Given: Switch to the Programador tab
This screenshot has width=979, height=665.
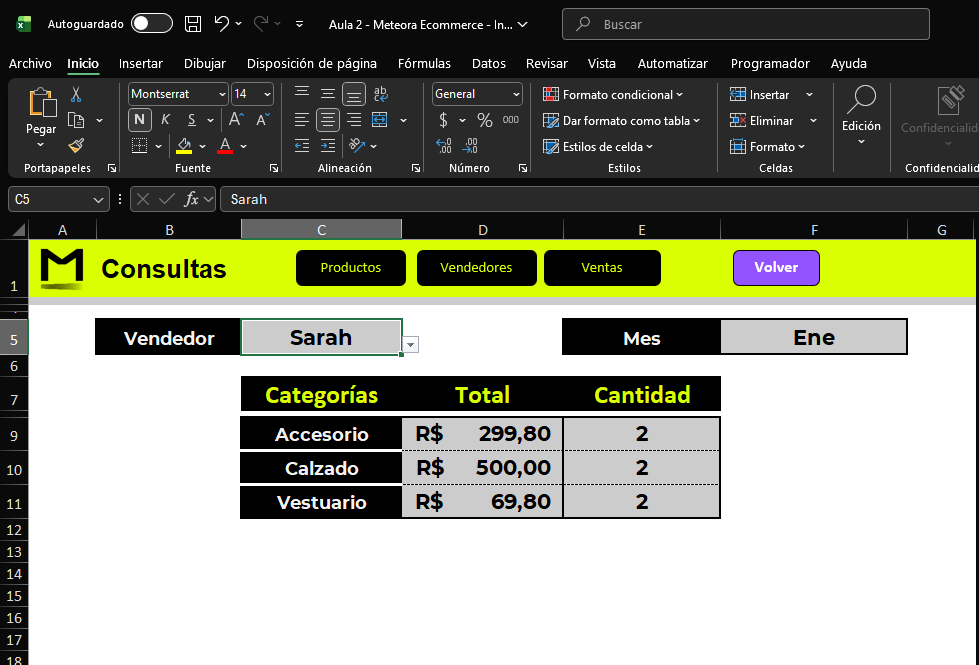Looking at the screenshot, I should (770, 64).
